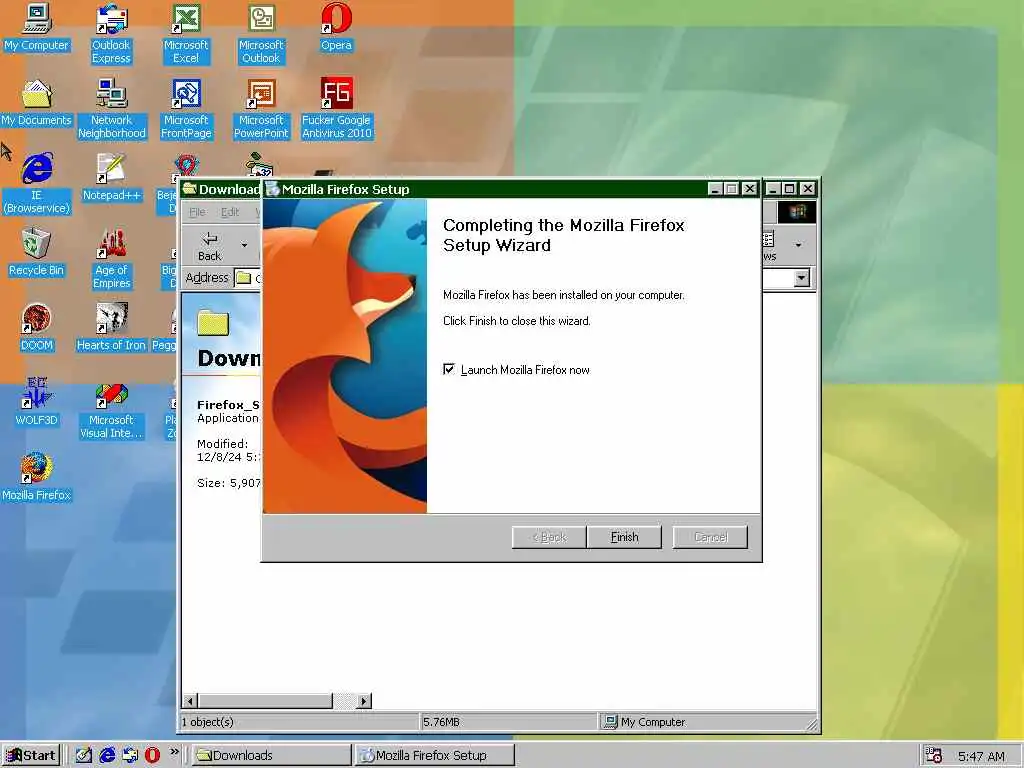Image resolution: width=1024 pixels, height=768 pixels.
Task: Select the Recycle Bin icon
Action: click(x=37, y=253)
